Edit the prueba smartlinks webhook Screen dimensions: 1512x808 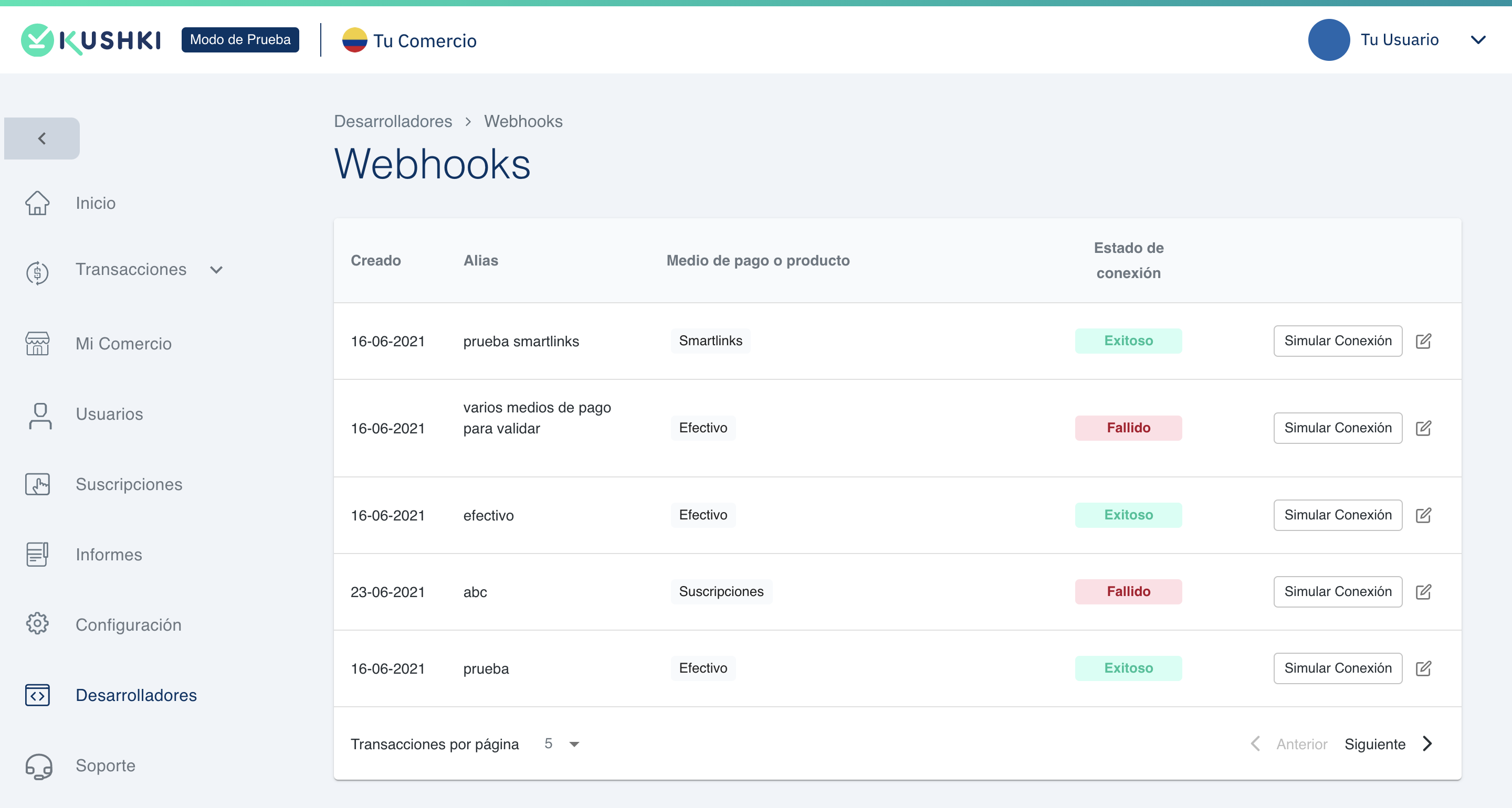coord(1423,341)
